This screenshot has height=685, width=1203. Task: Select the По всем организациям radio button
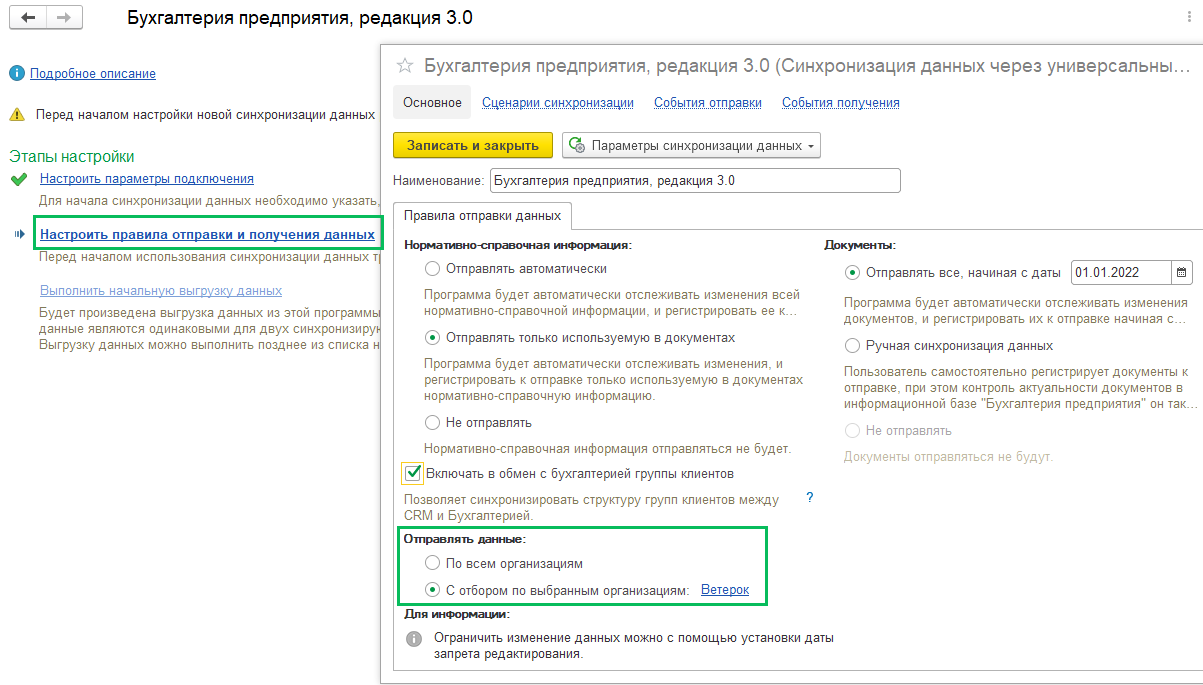click(432, 563)
